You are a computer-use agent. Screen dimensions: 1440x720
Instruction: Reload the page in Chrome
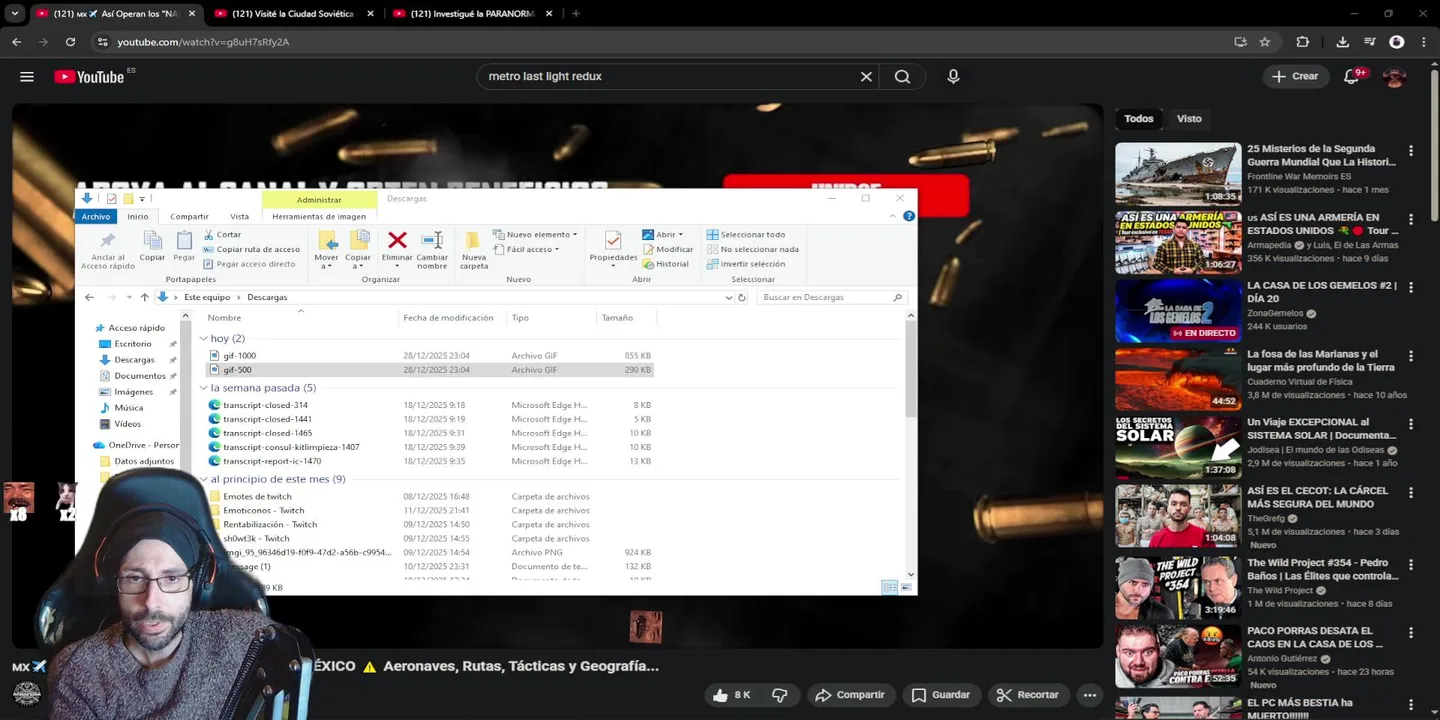pos(70,42)
